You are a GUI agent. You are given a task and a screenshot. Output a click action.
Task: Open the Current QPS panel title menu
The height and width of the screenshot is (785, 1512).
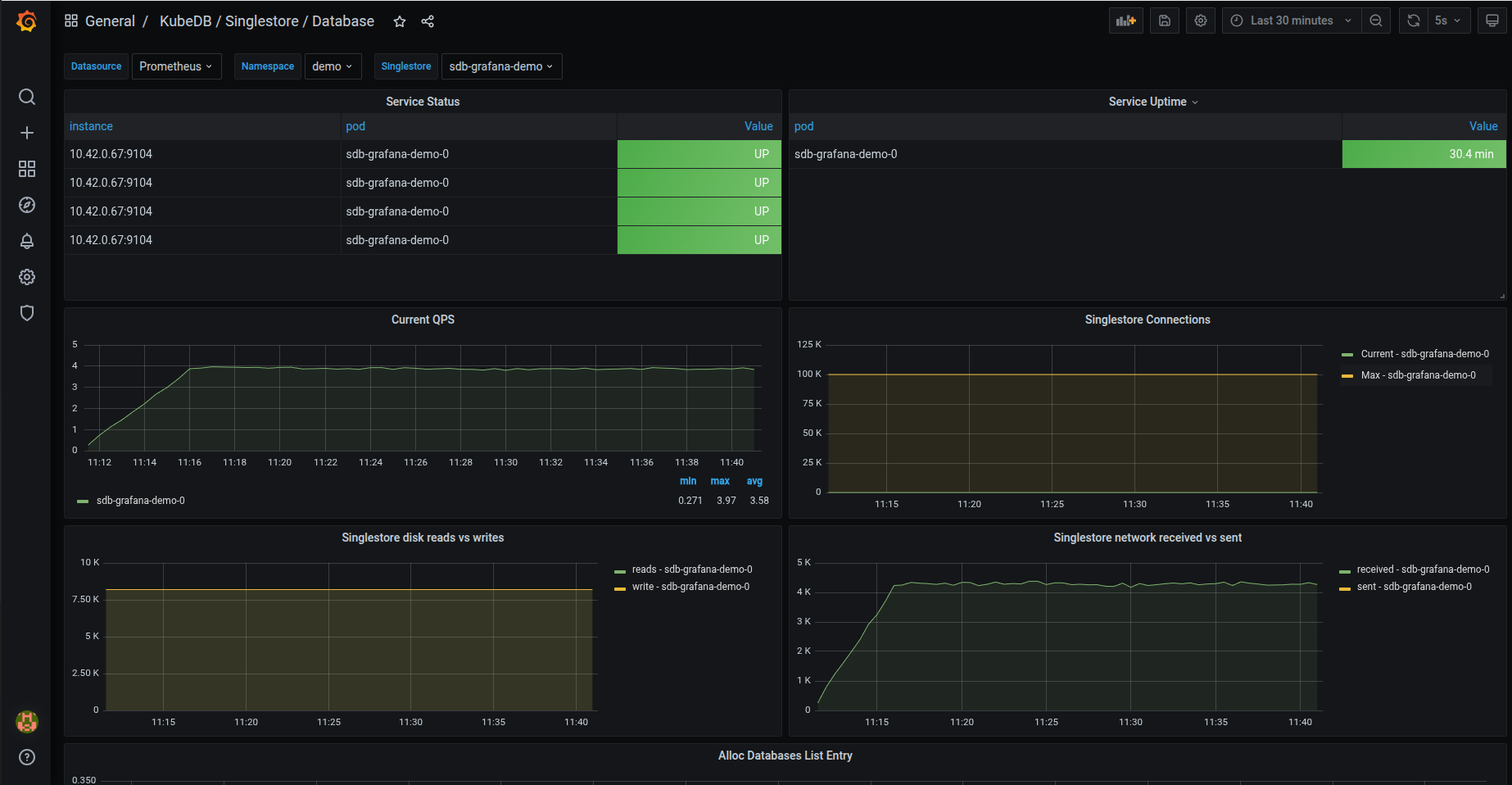point(423,320)
